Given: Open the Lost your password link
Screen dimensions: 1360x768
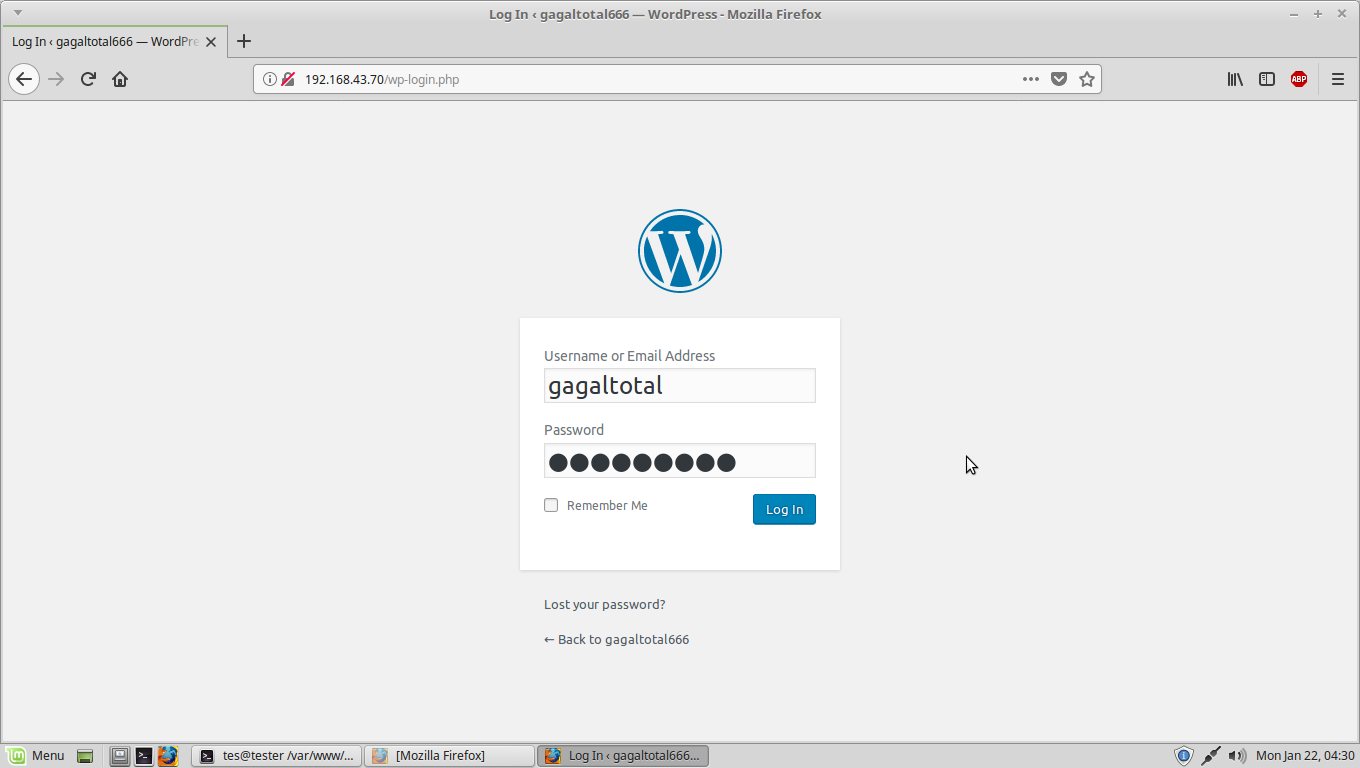Looking at the screenshot, I should click(604, 604).
